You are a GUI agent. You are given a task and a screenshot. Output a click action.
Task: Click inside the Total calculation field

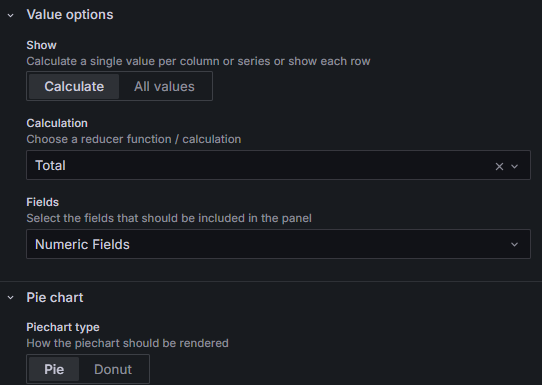coord(278,165)
